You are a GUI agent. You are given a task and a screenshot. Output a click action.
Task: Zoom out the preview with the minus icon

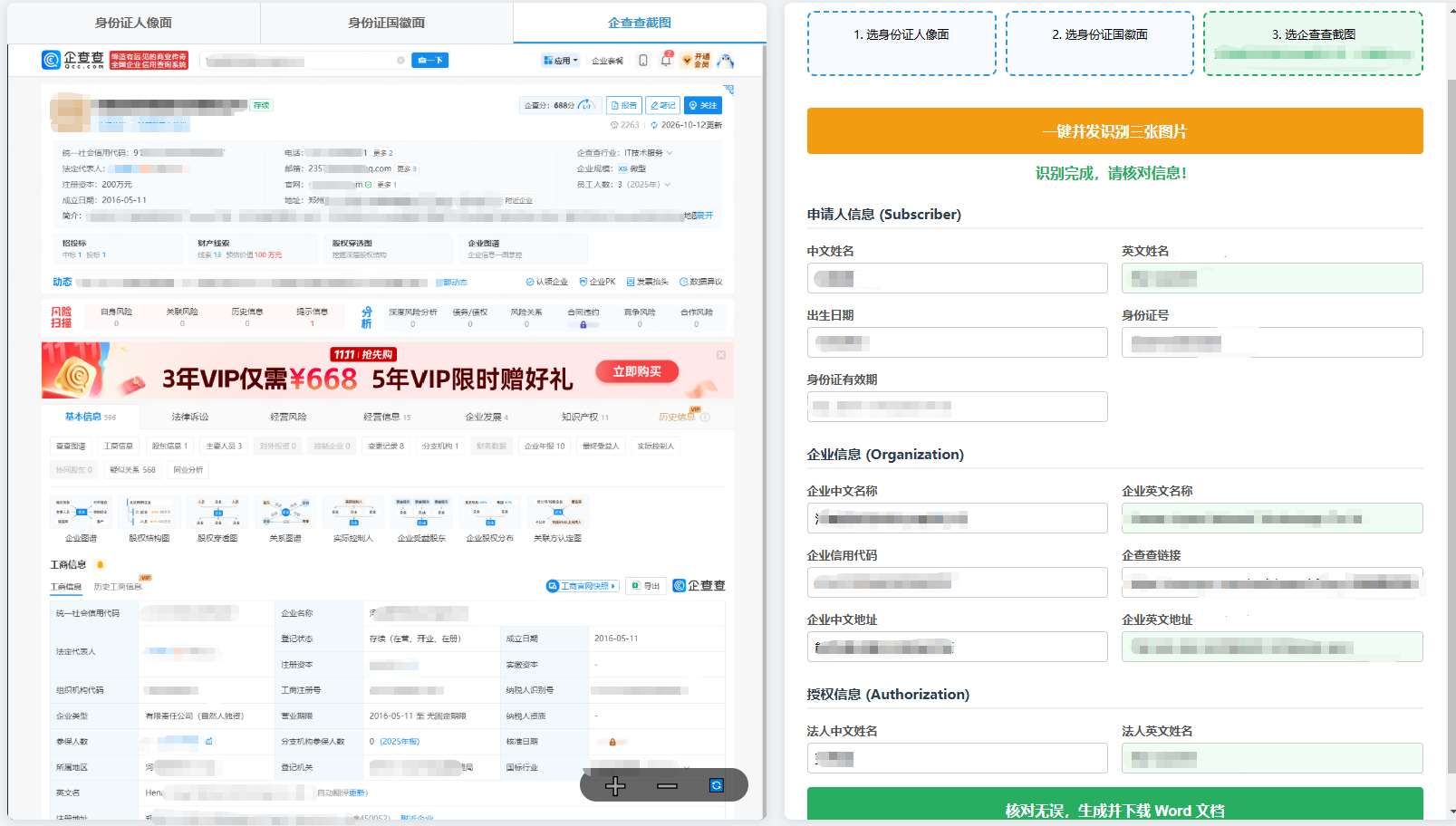click(x=668, y=785)
